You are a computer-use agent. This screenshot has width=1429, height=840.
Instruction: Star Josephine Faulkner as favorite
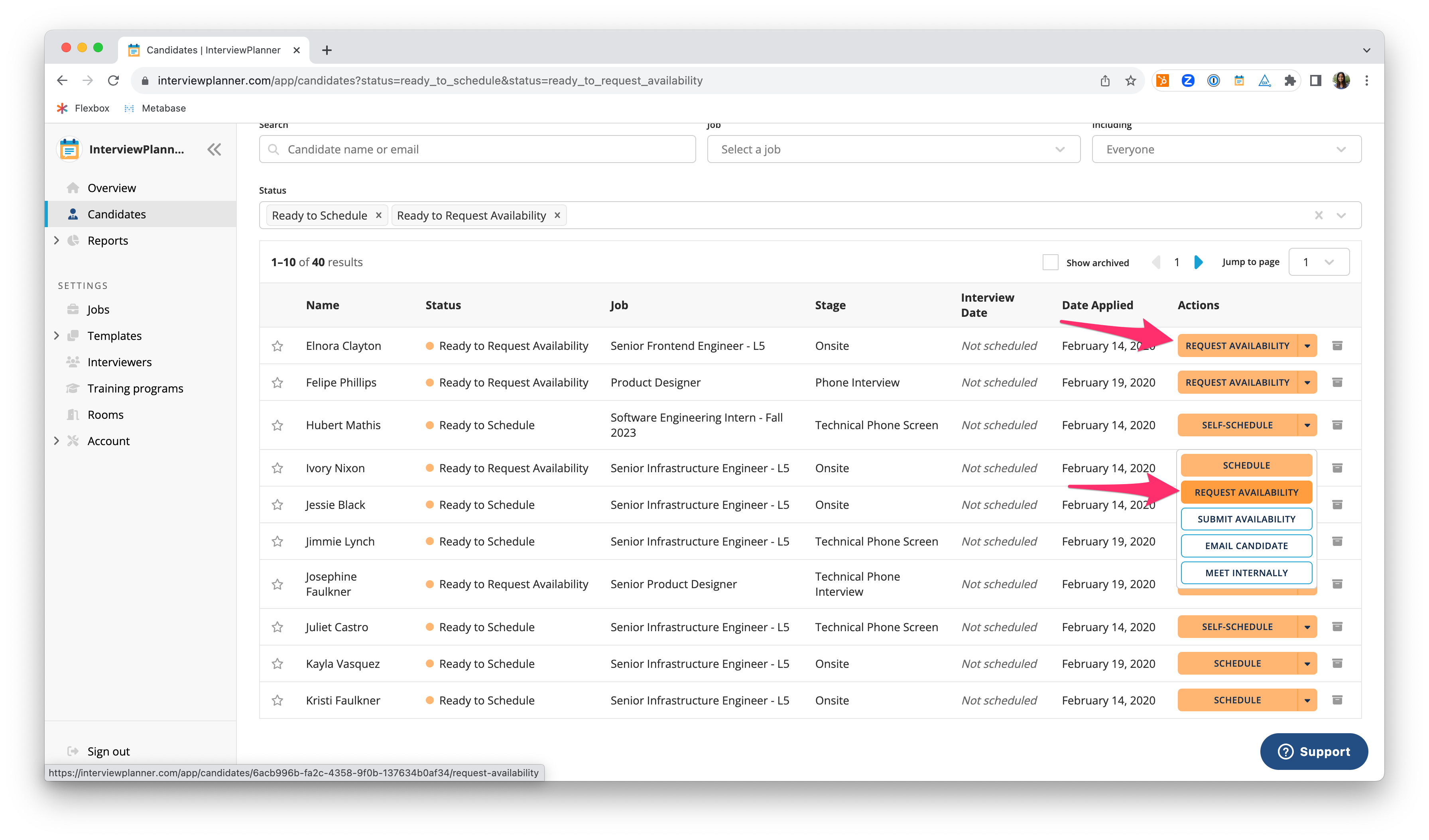[277, 584]
